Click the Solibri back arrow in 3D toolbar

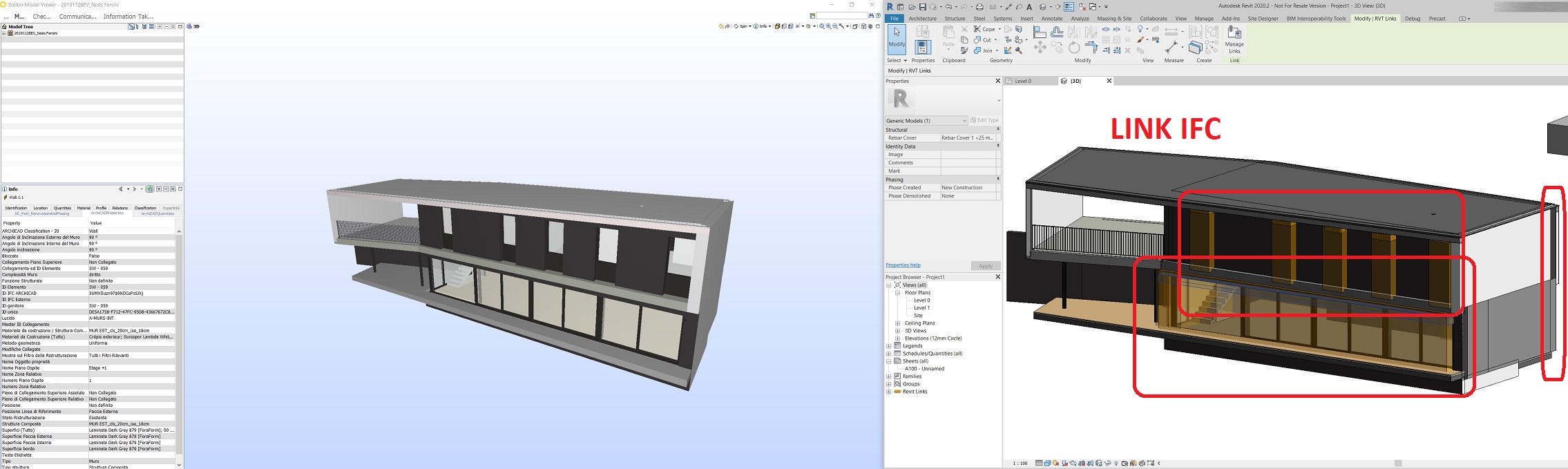(x=721, y=26)
